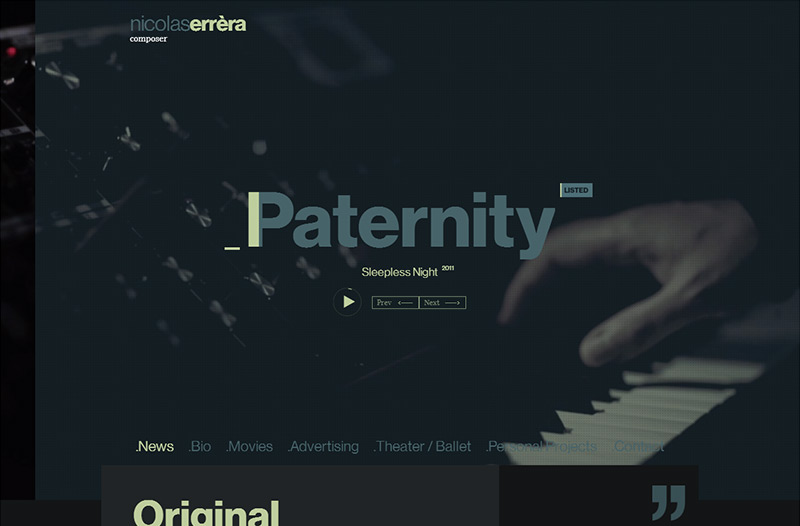
Task: Select the .Advertising menu item
Action: (x=323, y=446)
